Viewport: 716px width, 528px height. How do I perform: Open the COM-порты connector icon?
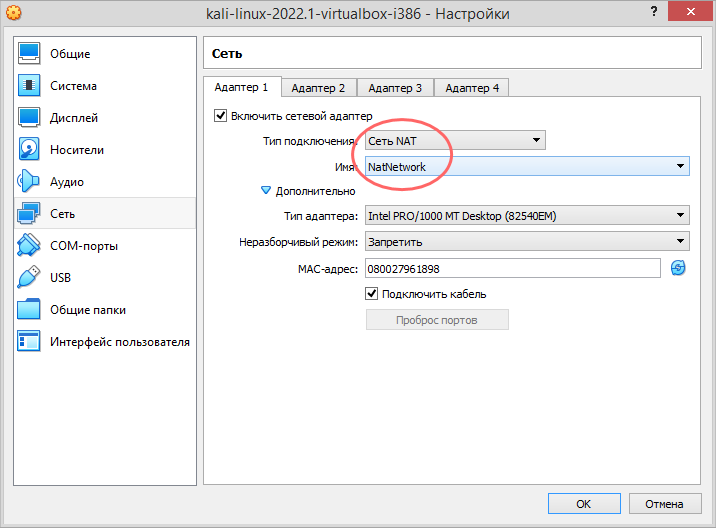coord(29,245)
